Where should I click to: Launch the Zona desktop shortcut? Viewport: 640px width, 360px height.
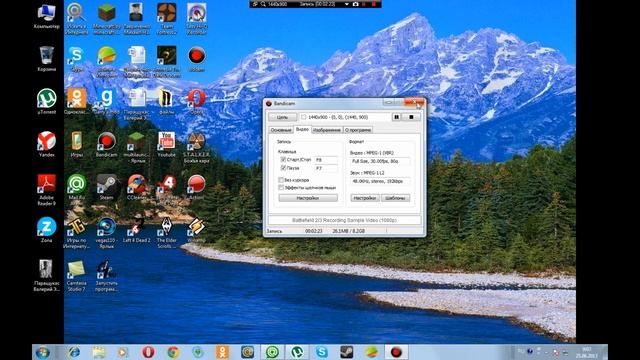47,230
